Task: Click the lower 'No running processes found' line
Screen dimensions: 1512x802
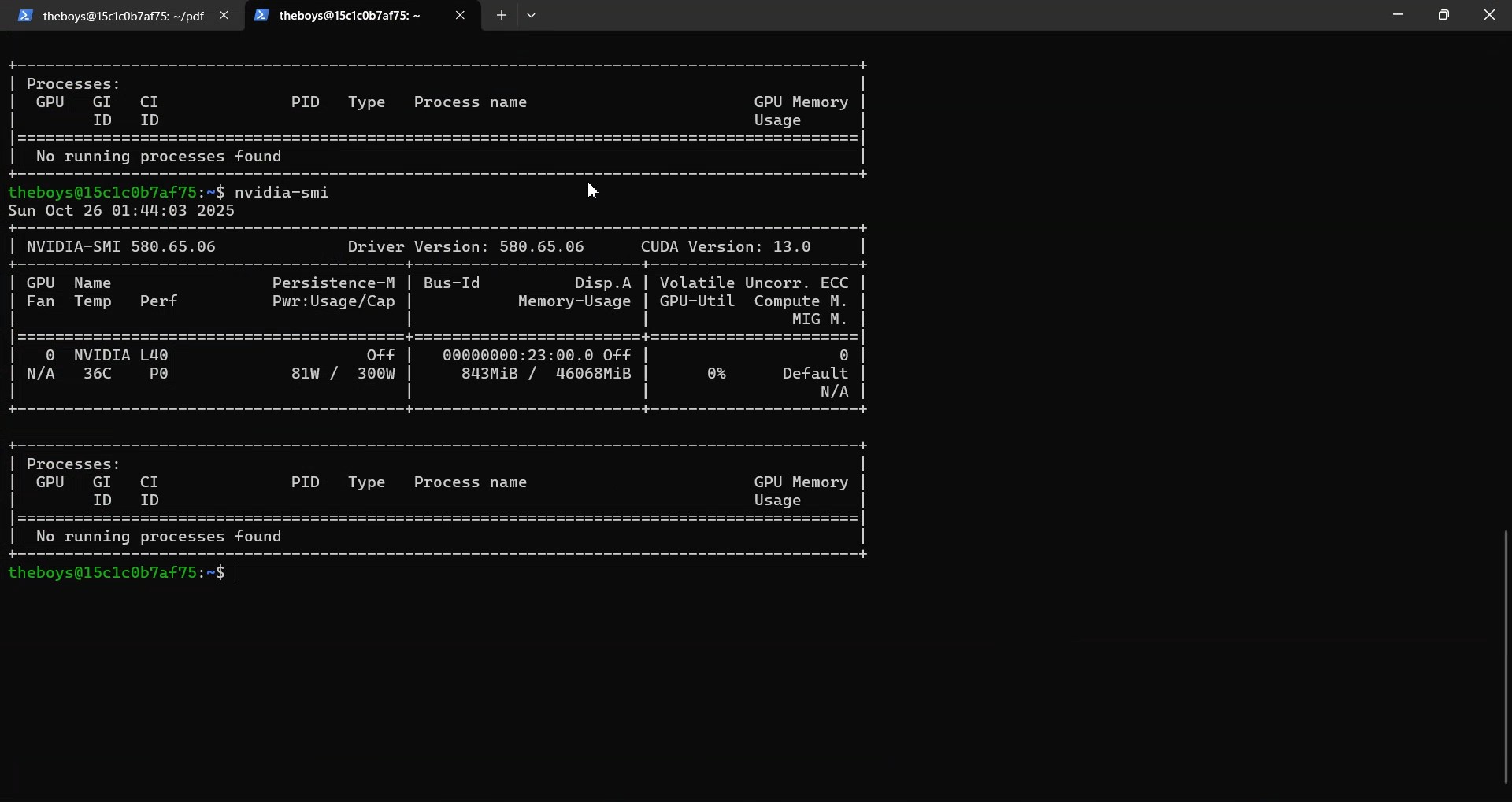Action: [159, 537]
